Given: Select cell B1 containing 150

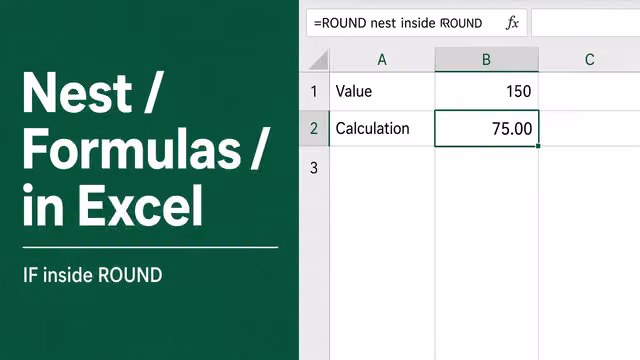Looking at the screenshot, I should point(487,91).
